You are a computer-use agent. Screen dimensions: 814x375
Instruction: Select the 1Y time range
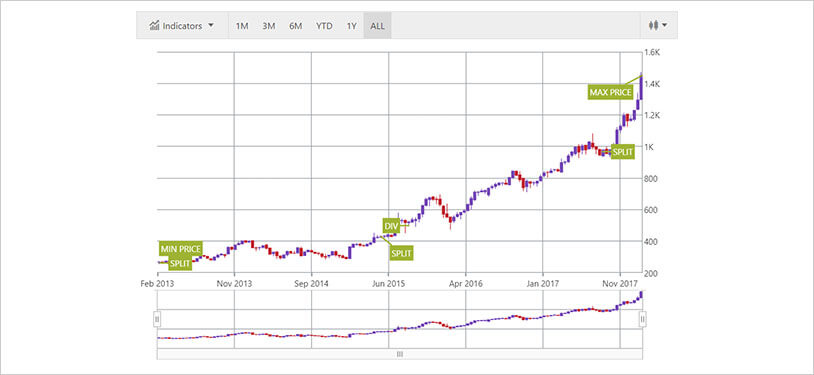tap(351, 25)
